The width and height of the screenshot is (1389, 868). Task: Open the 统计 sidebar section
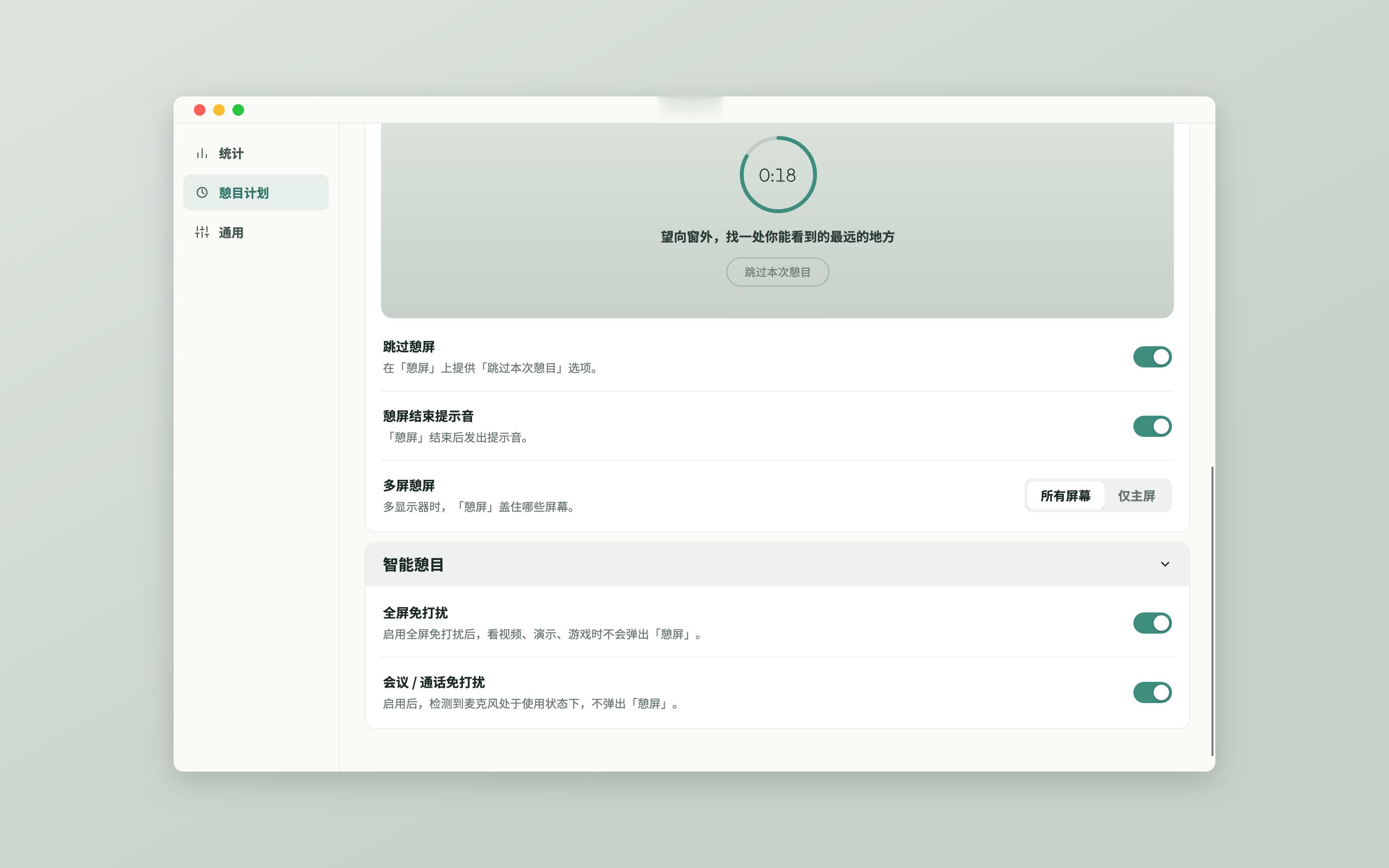256,153
